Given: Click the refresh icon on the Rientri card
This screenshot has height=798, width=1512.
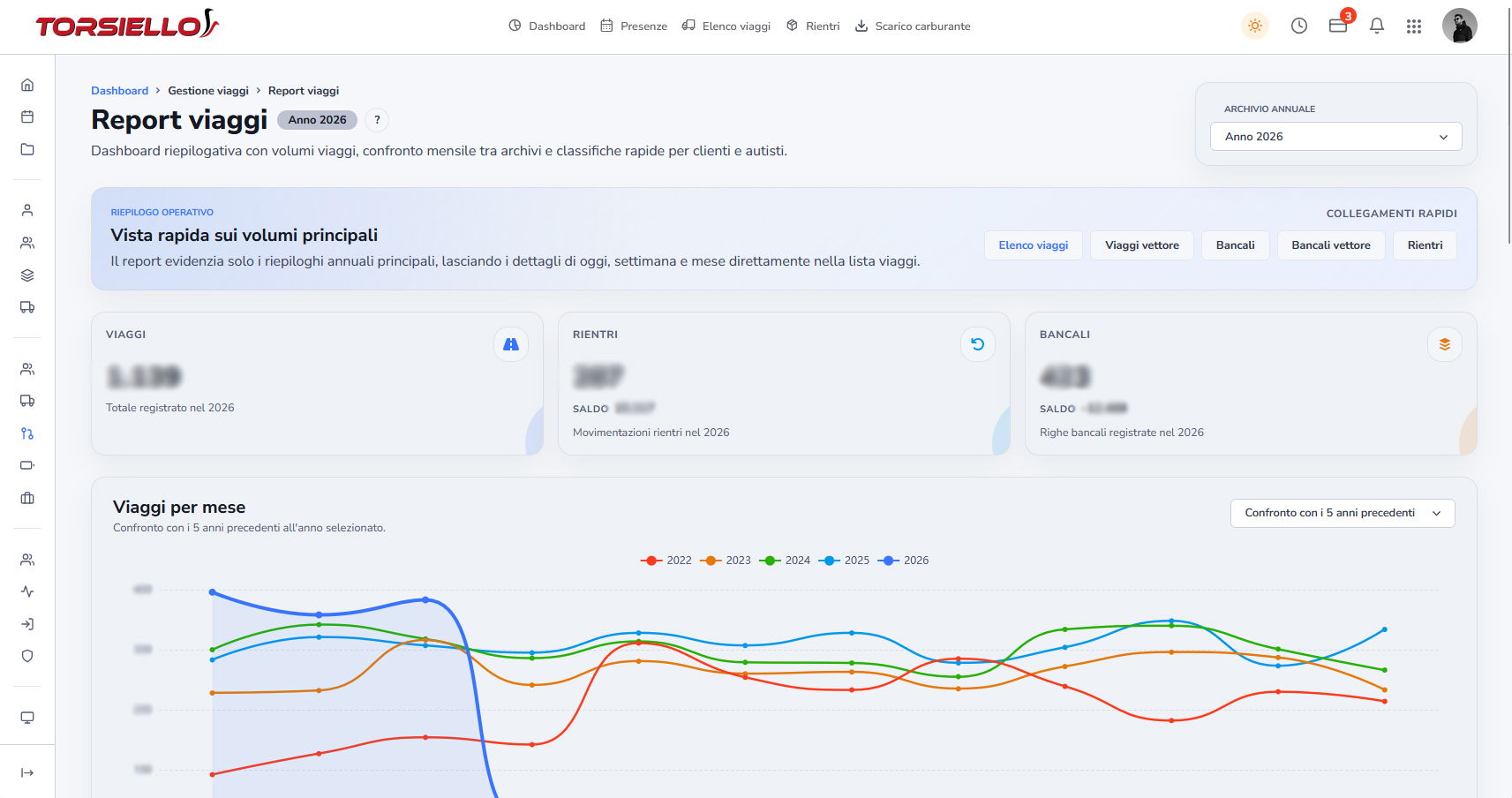Looking at the screenshot, I should [978, 344].
